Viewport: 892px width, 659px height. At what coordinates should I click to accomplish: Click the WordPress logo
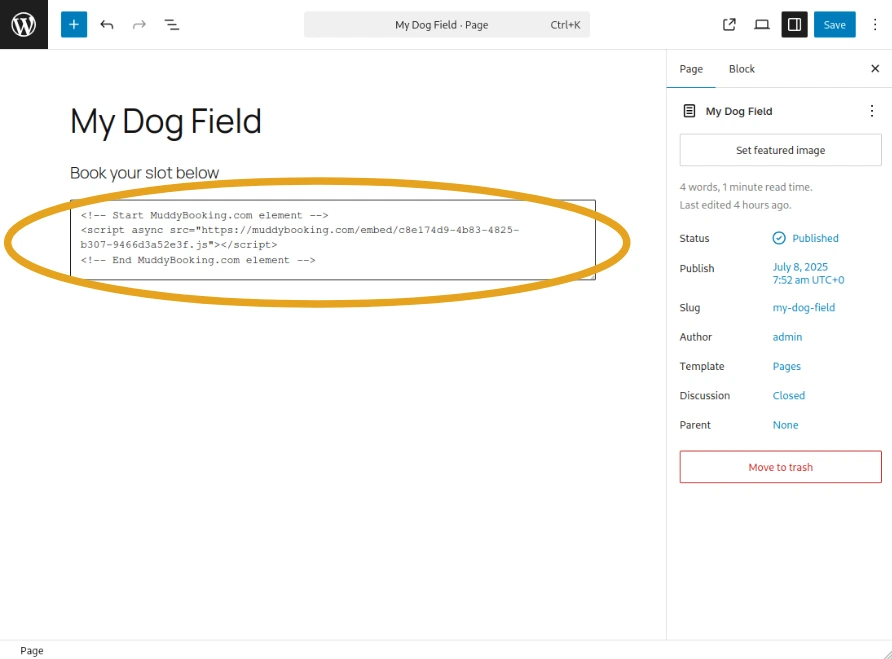pos(21,22)
